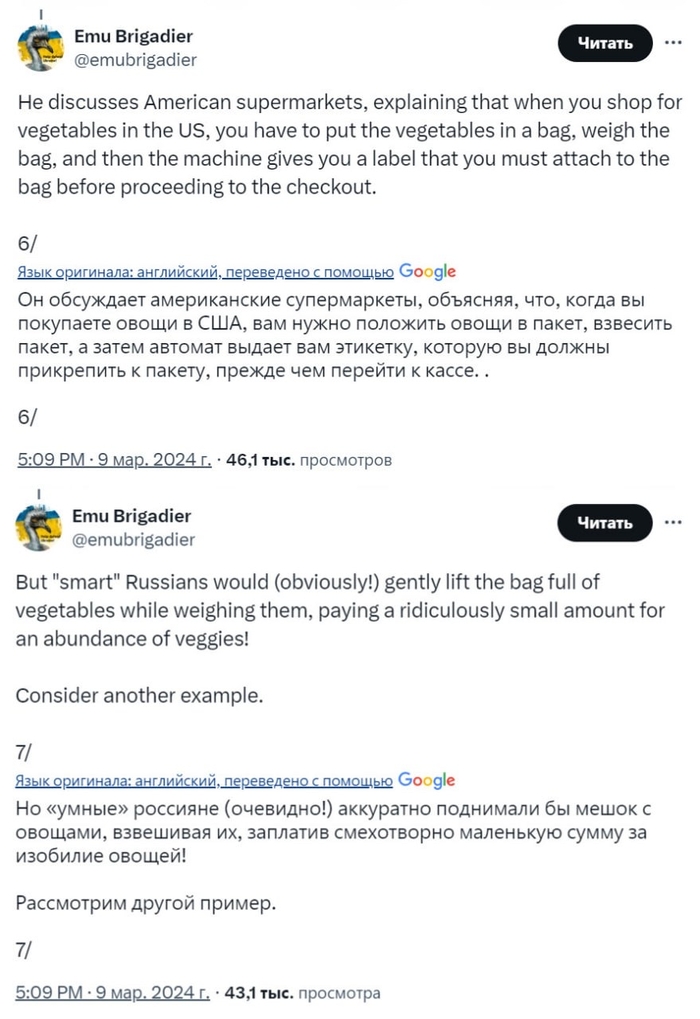Click the Google logo under the "smart" Russians tweet
The width and height of the screenshot is (700, 1019).
[427, 780]
